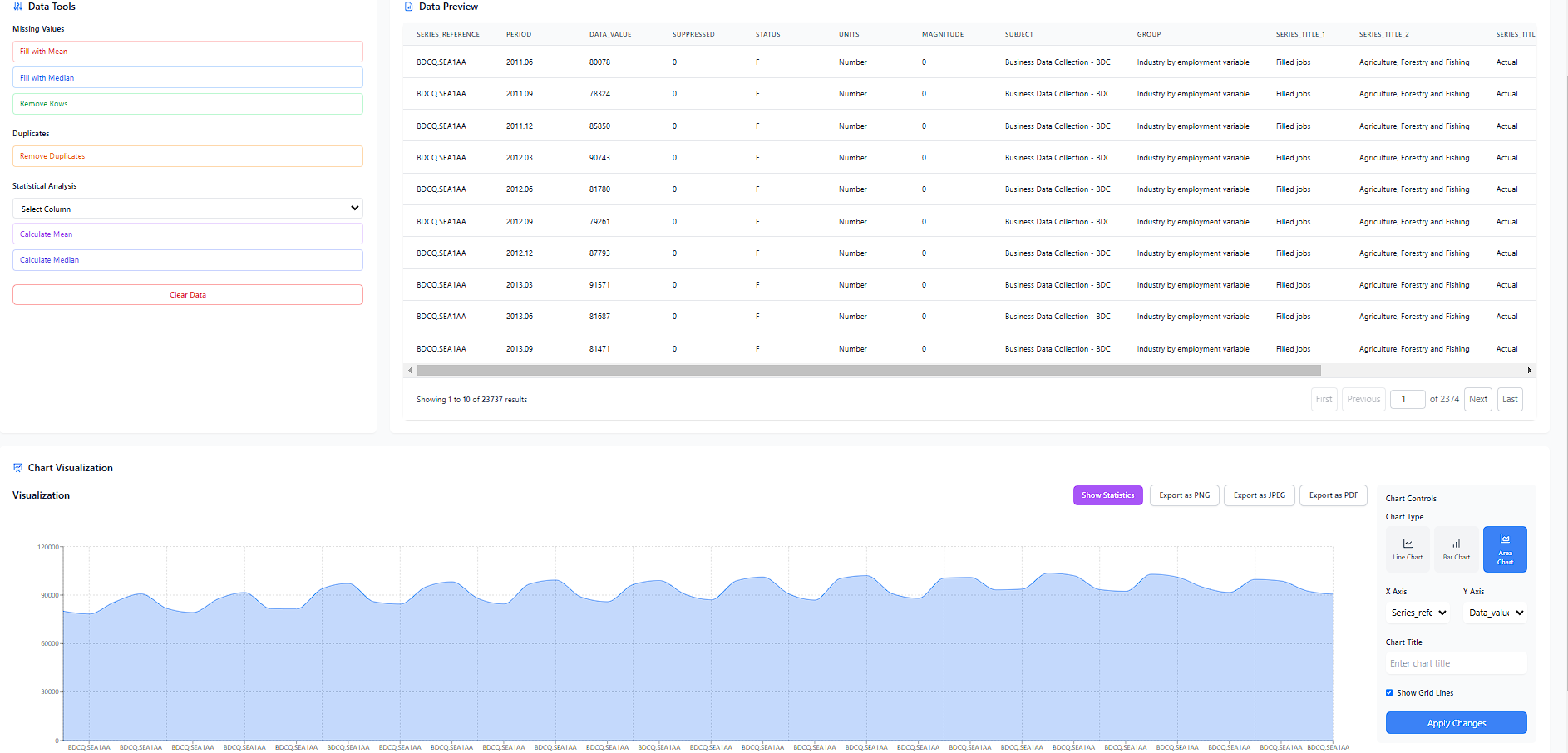The image size is (1568, 753).
Task: Go to the Next results page
Action: point(1478,399)
